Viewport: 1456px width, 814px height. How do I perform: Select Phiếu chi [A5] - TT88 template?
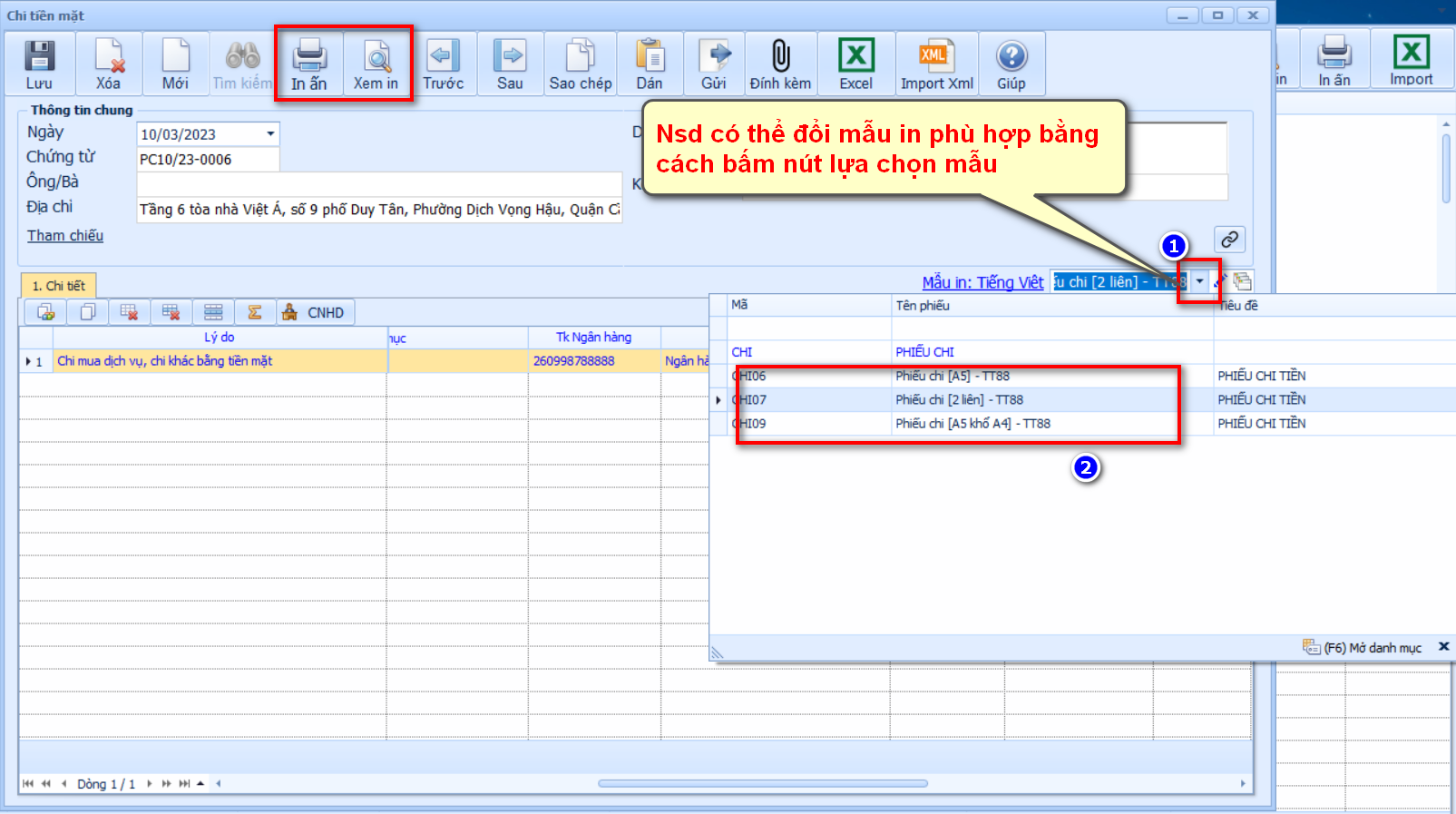pos(953,376)
